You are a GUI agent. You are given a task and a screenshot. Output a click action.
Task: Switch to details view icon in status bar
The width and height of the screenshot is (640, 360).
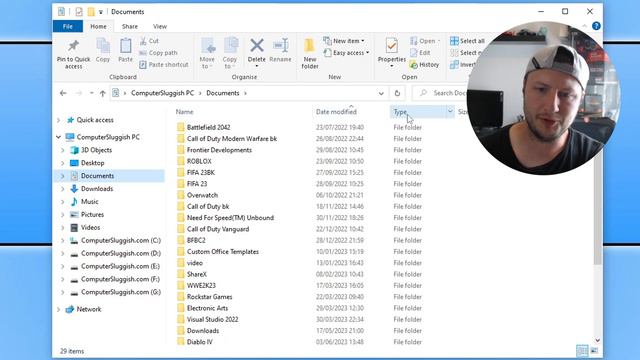[582, 351]
